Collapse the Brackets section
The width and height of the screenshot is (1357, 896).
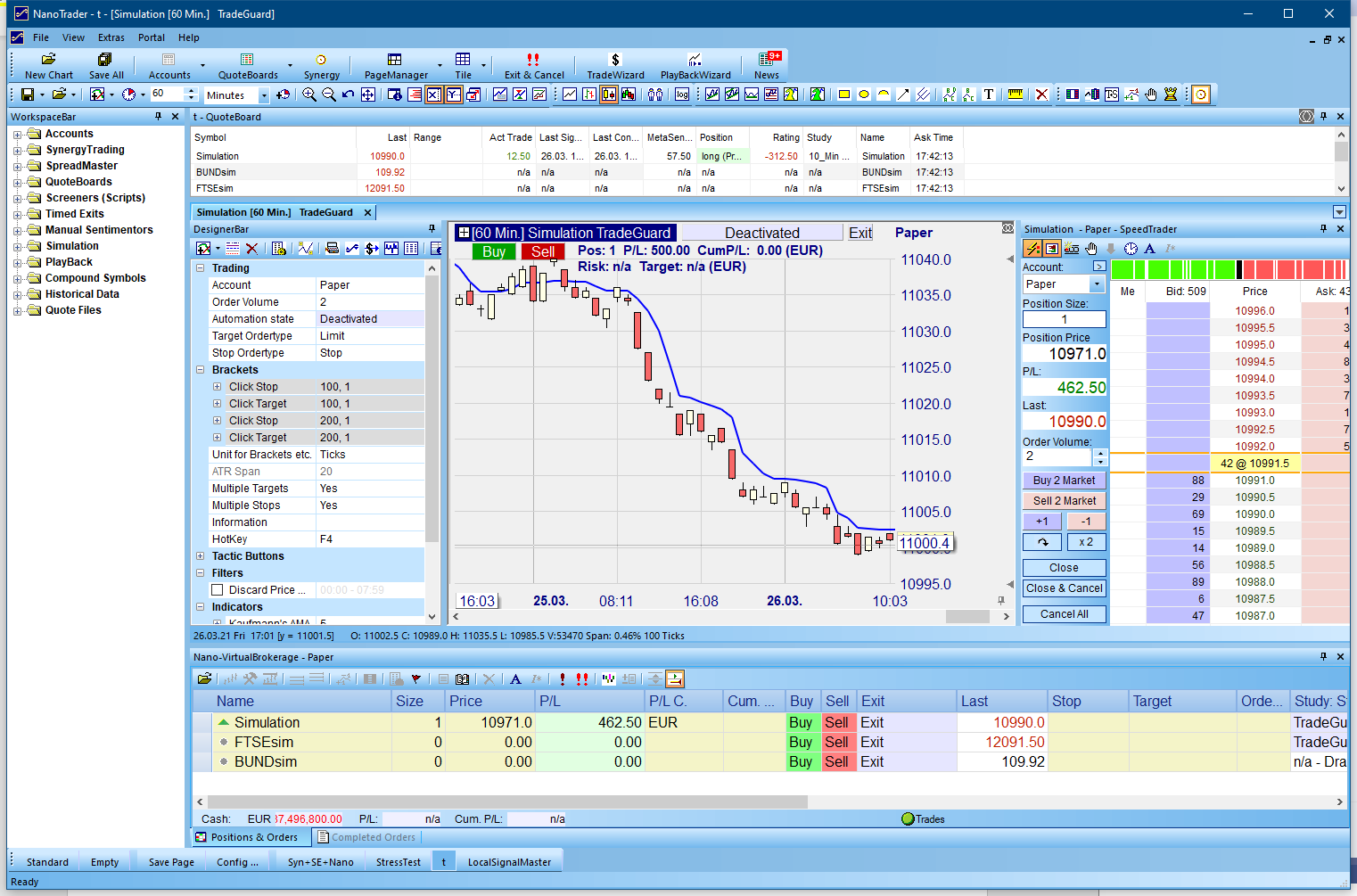tap(201, 370)
